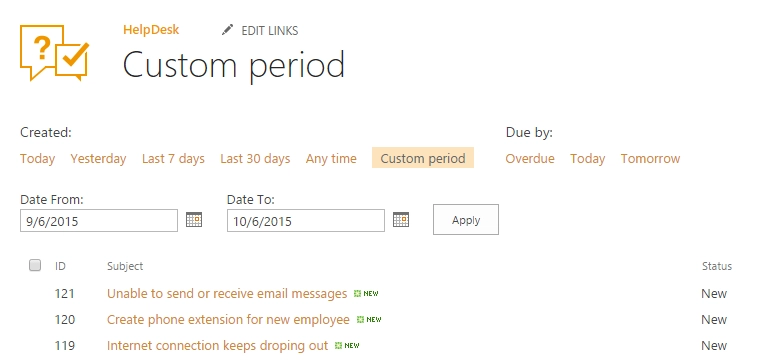Open the Date From calendar picker
This screenshot has width=774, height=360.
coord(194,219)
